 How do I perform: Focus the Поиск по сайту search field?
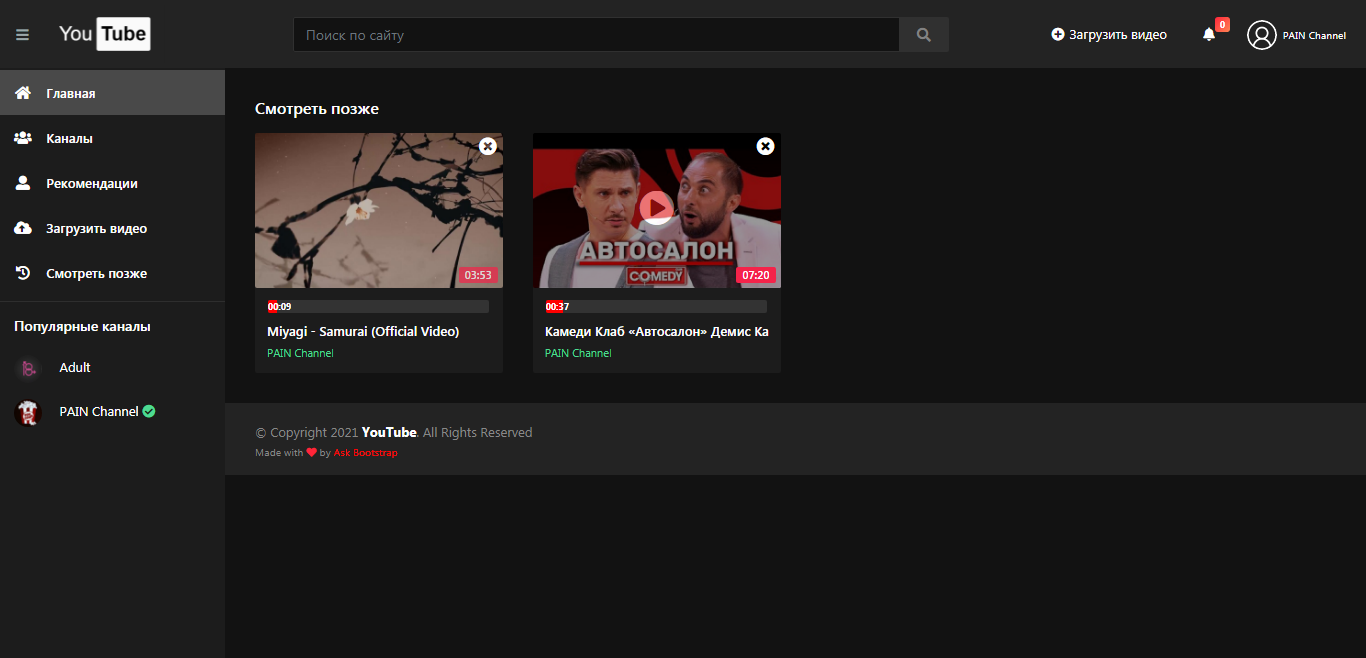point(596,35)
